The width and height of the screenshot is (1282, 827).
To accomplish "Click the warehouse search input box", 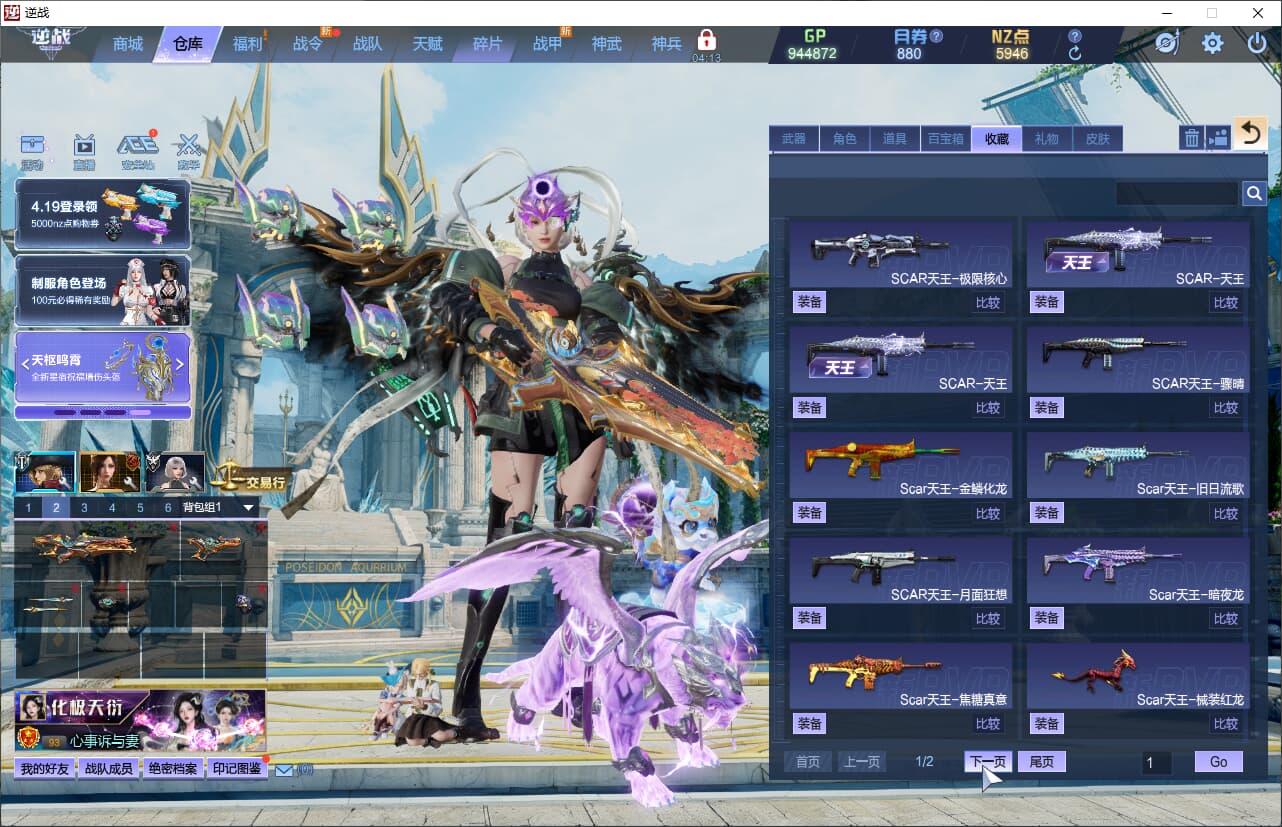I will pyautogui.click(x=1177, y=193).
